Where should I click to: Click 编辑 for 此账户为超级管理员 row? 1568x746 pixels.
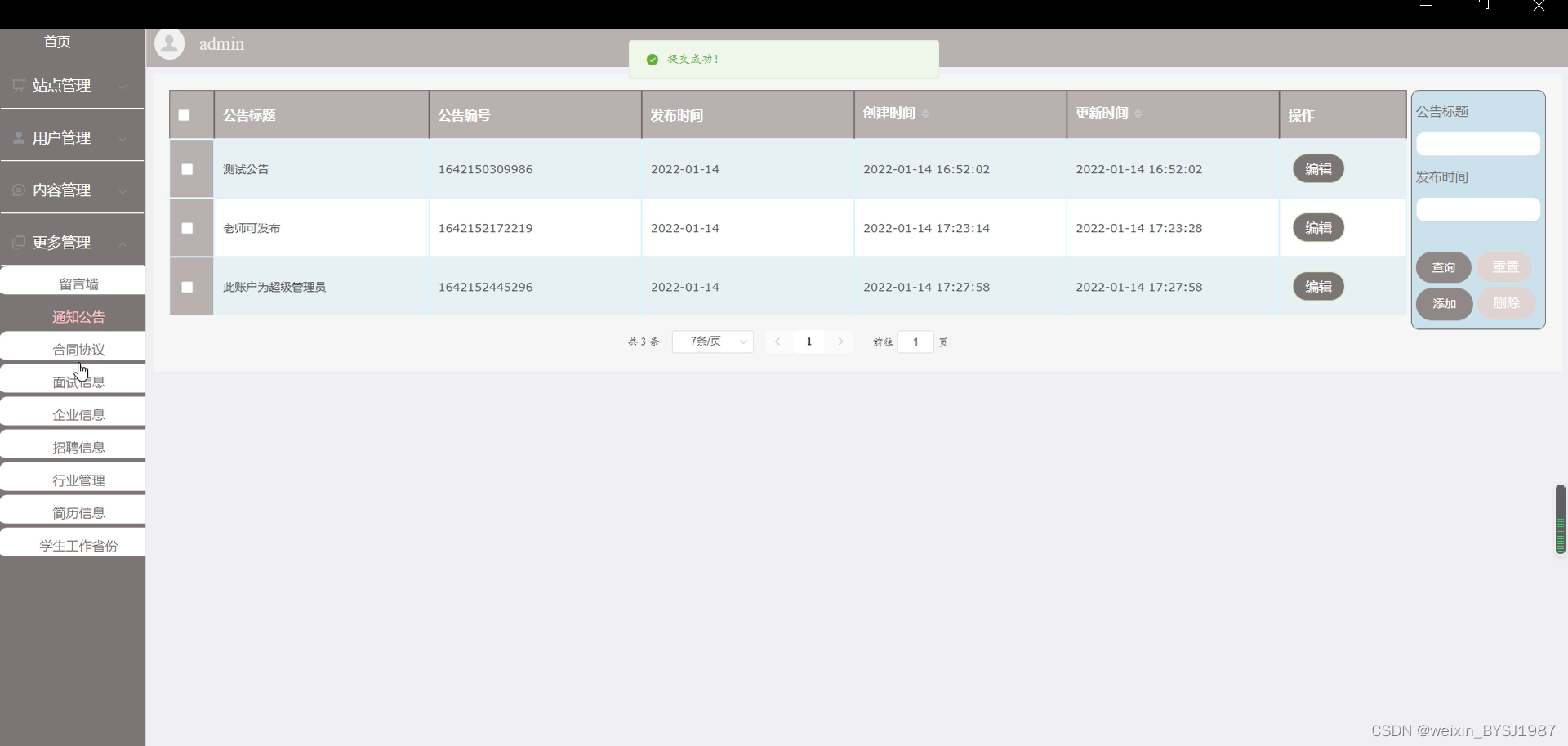tap(1318, 287)
